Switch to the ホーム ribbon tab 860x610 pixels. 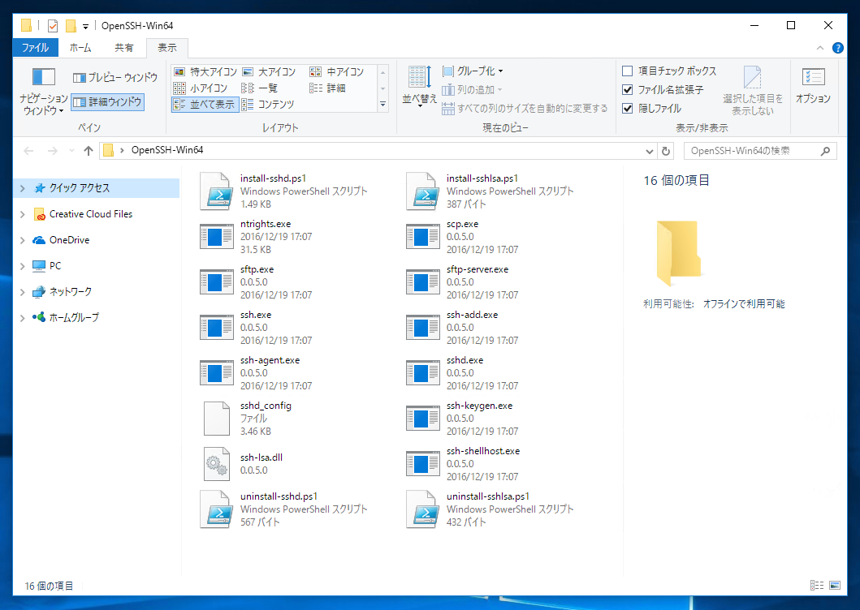(x=80, y=48)
